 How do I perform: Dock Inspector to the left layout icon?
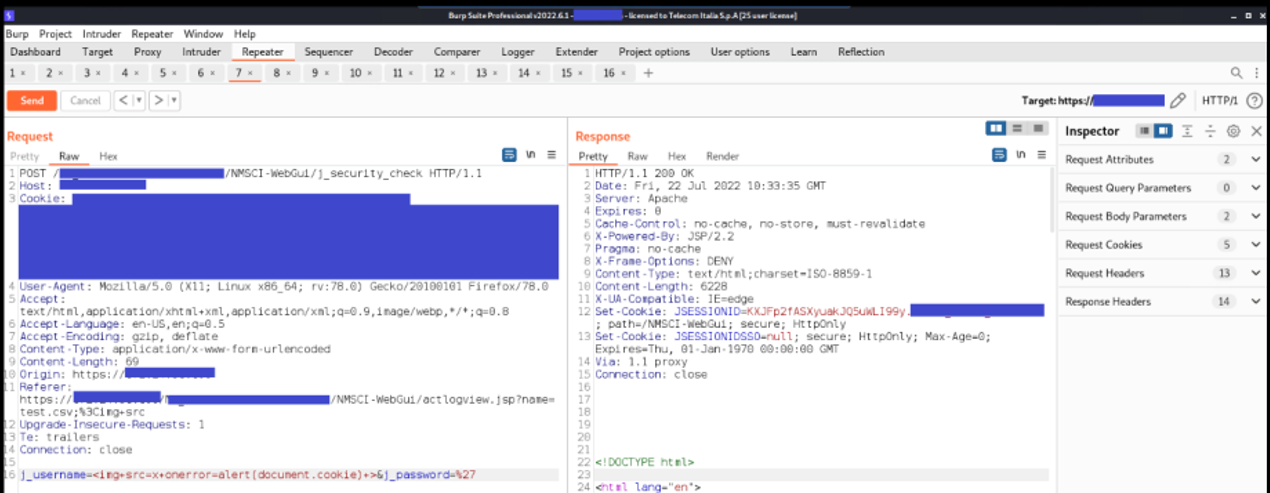click(1144, 131)
